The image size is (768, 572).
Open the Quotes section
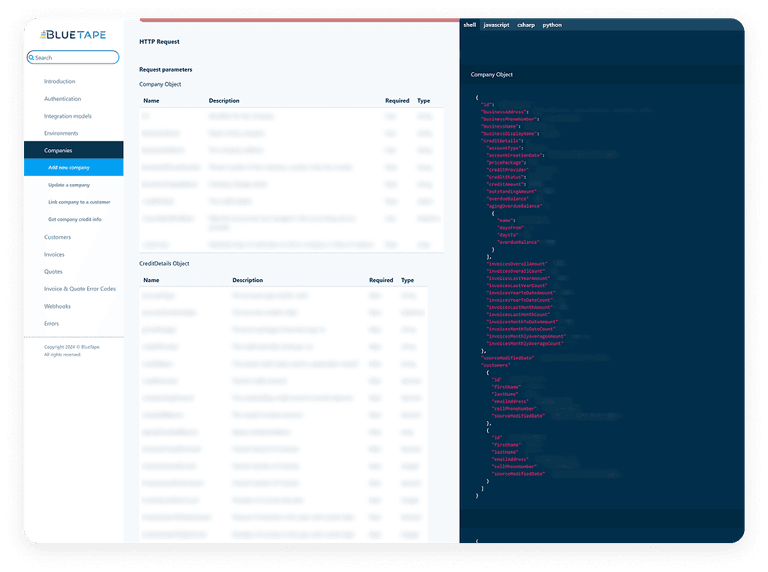53,272
